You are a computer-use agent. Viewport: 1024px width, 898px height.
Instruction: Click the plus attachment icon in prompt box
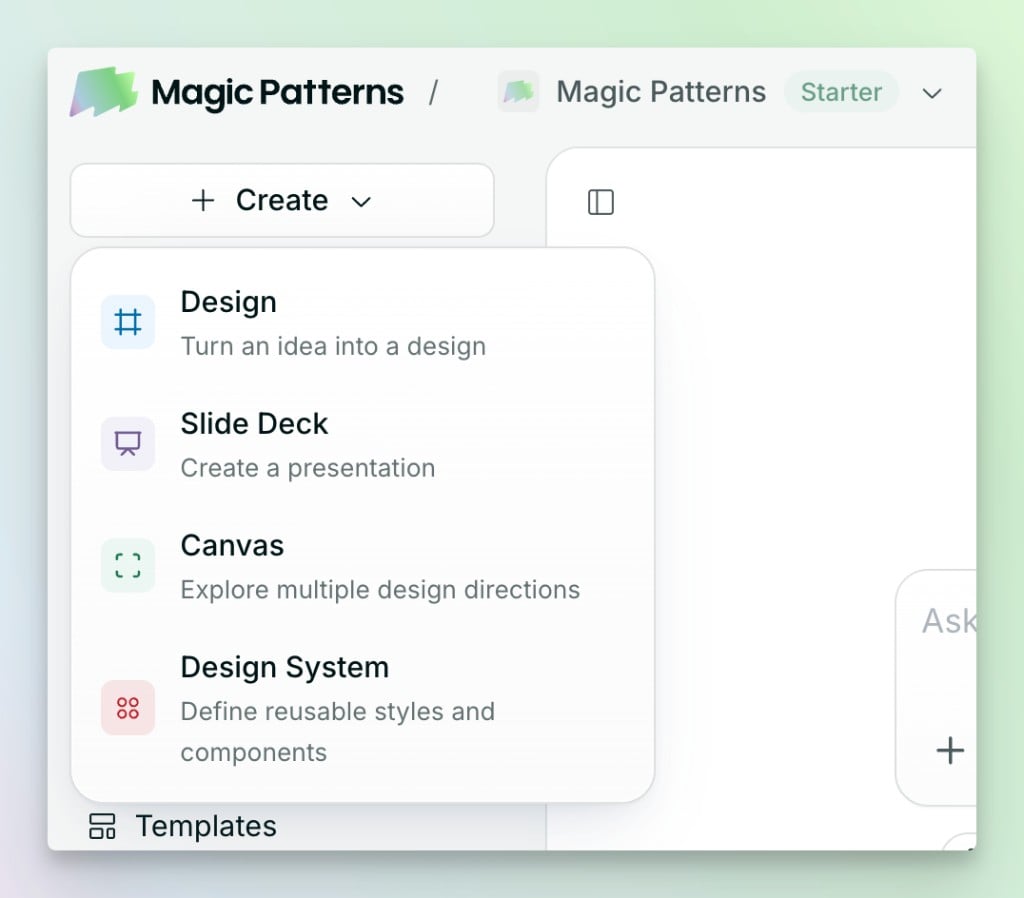(x=950, y=750)
